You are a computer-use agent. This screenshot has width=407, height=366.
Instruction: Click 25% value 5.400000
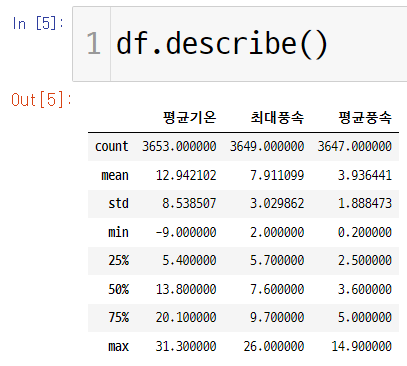pyautogui.click(x=189, y=260)
